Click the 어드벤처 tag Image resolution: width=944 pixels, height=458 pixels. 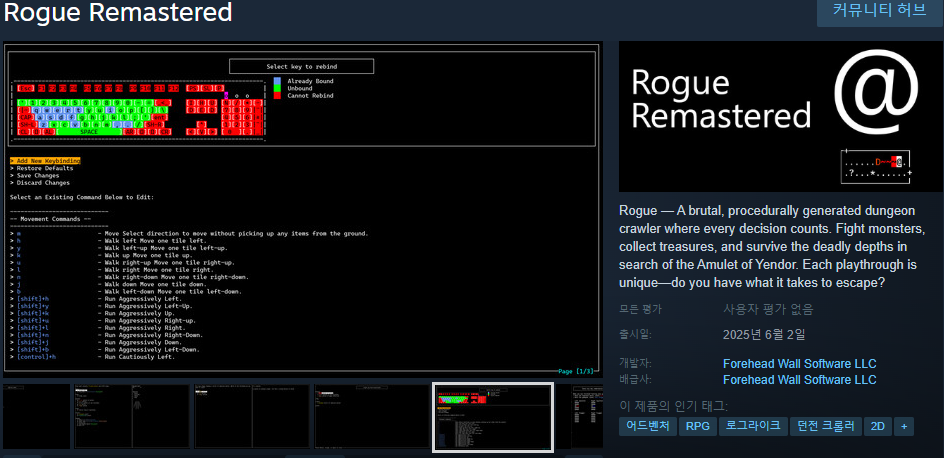648,426
